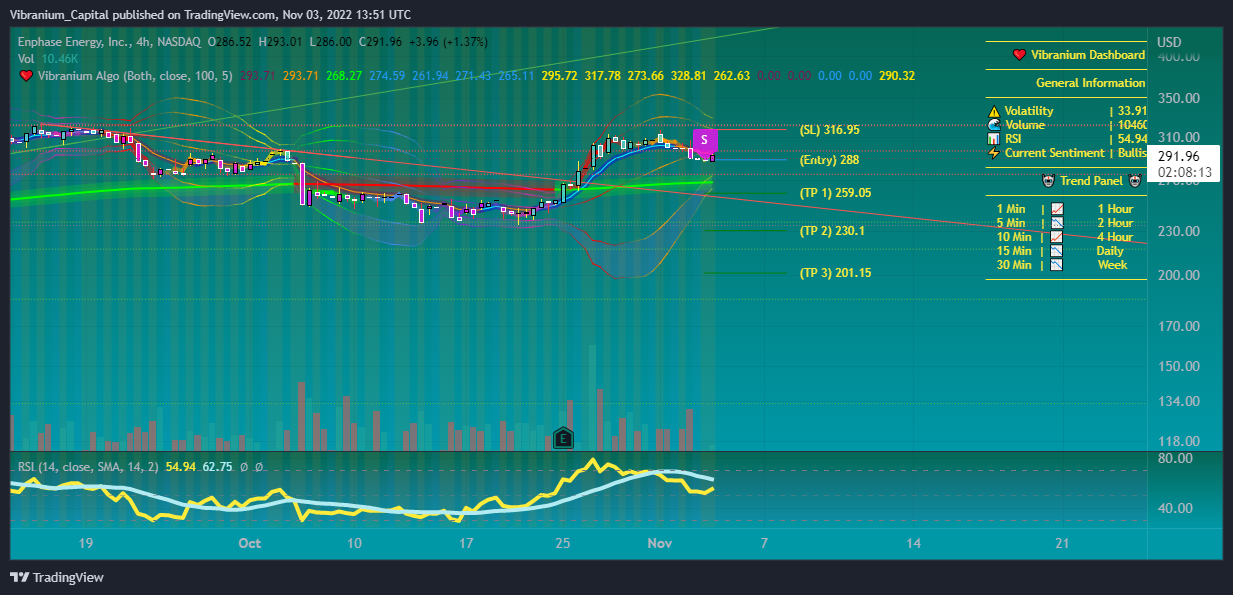Click the (SL) 316.95 stop loss label
1233x595 pixels.
(830, 130)
